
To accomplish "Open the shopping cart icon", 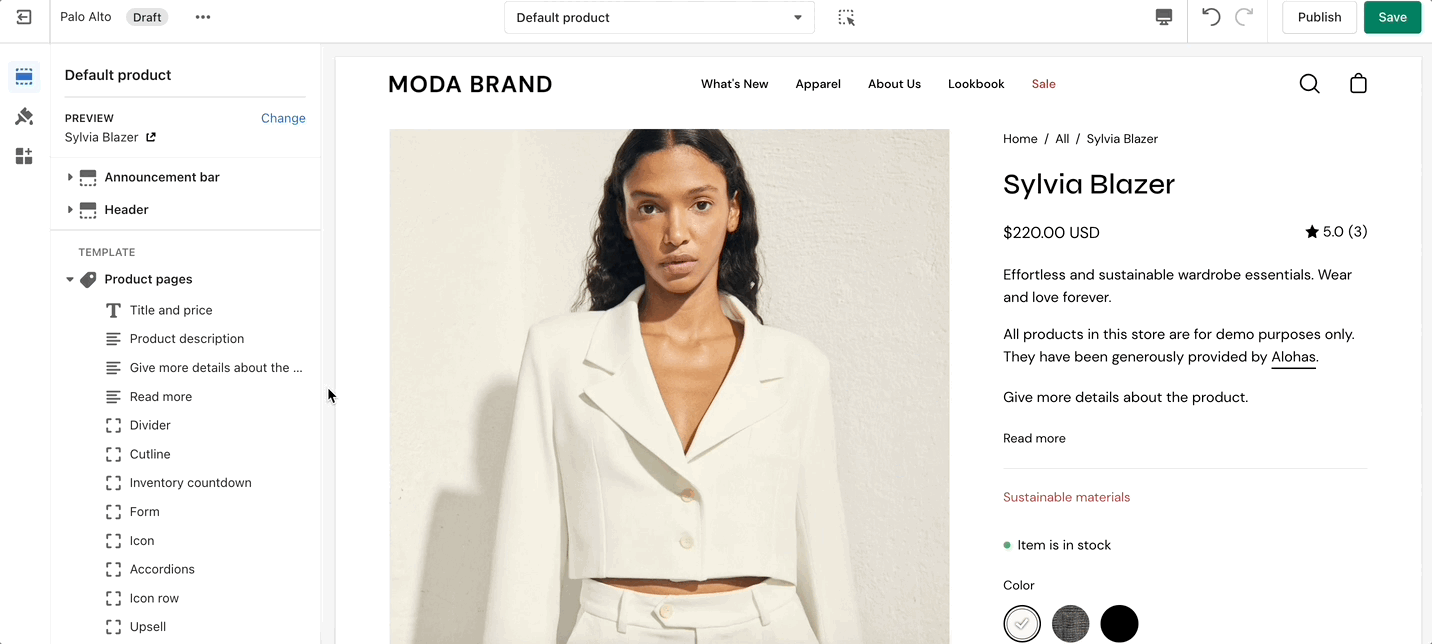I will tap(1358, 84).
